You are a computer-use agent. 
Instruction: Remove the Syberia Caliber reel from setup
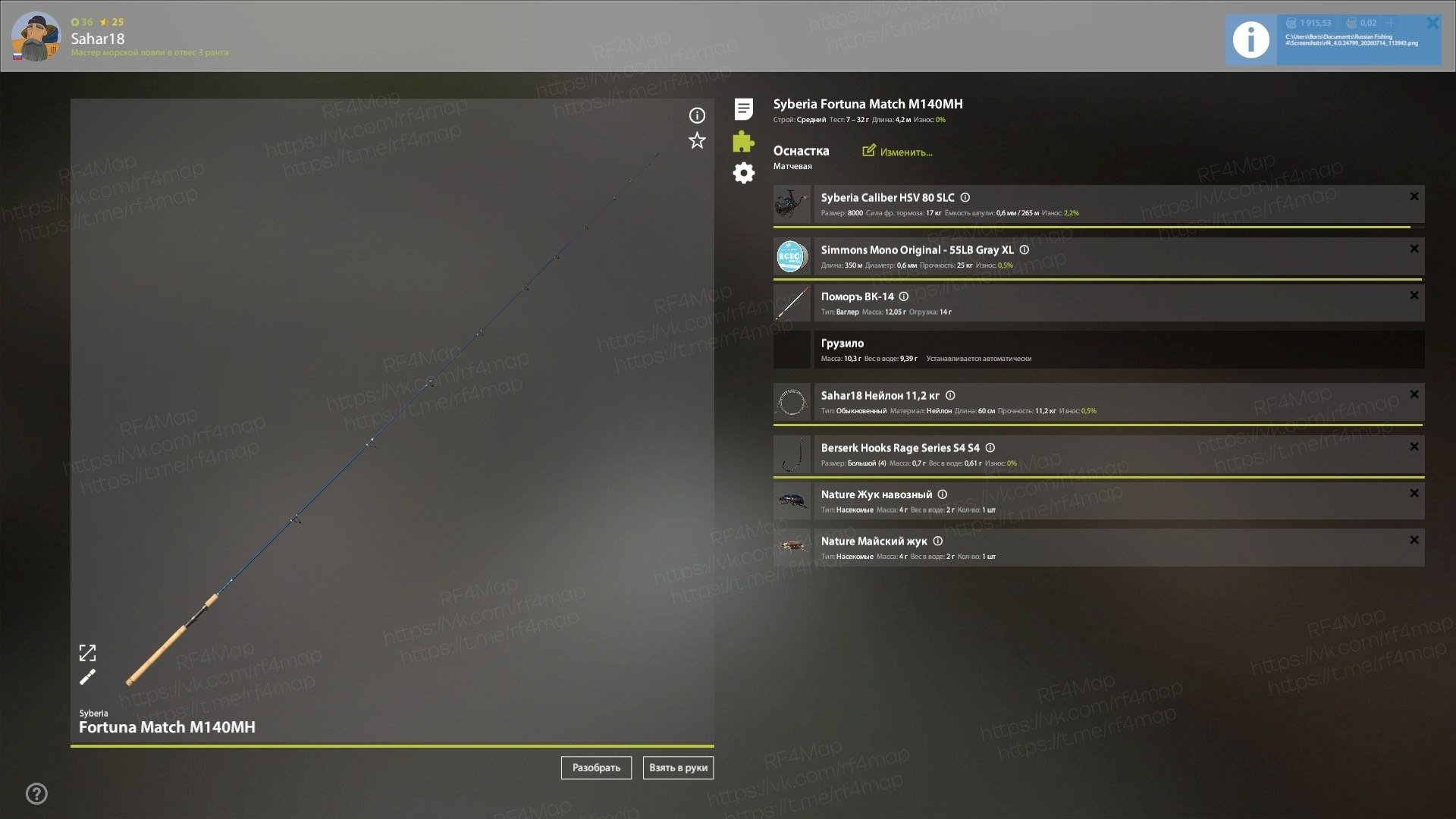(1414, 196)
